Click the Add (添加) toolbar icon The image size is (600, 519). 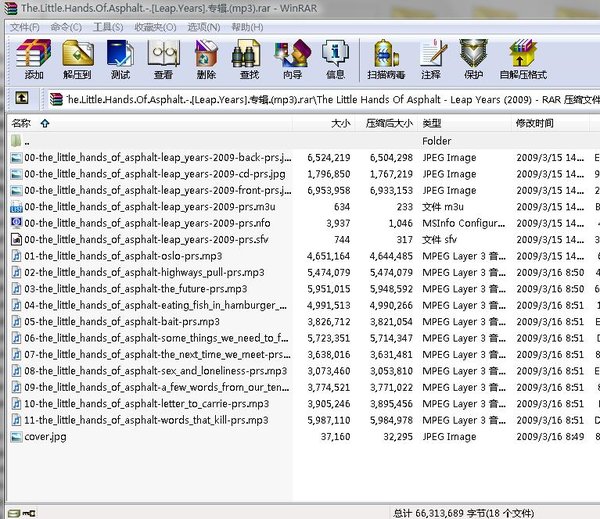[x=34, y=59]
